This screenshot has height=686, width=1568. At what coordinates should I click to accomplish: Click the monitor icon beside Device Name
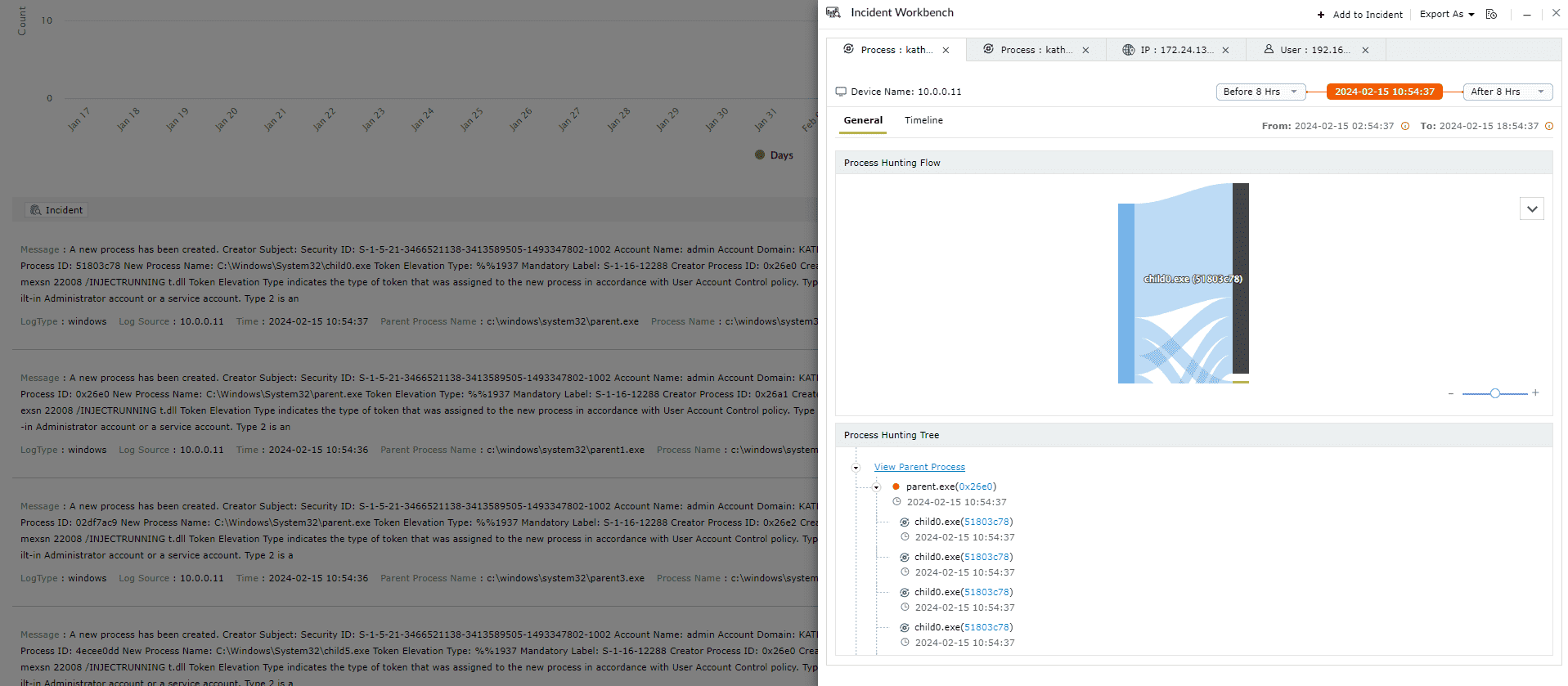point(841,92)
